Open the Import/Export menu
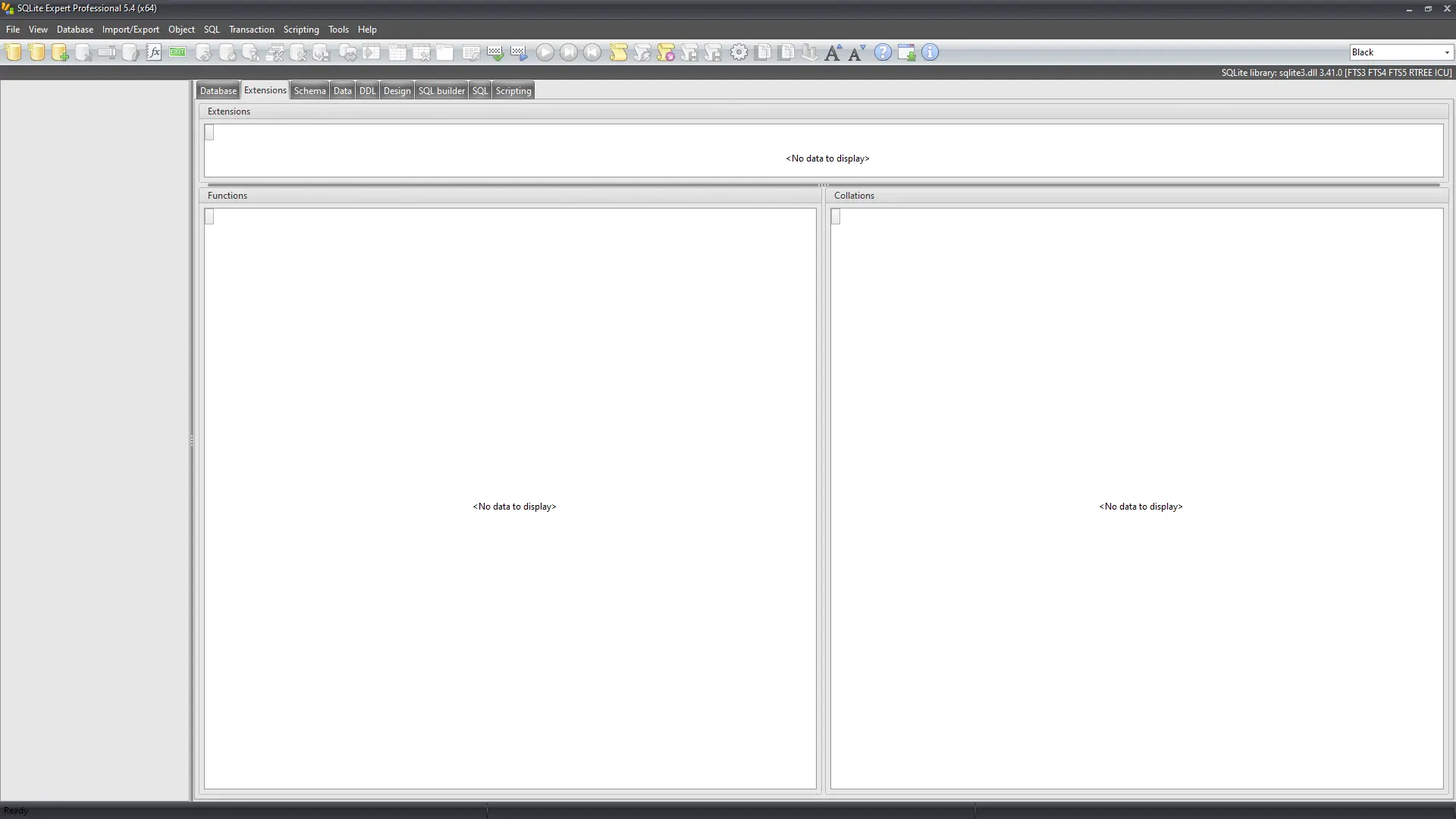The height and width of the screenshot is (819, 1456). (130, 30)
